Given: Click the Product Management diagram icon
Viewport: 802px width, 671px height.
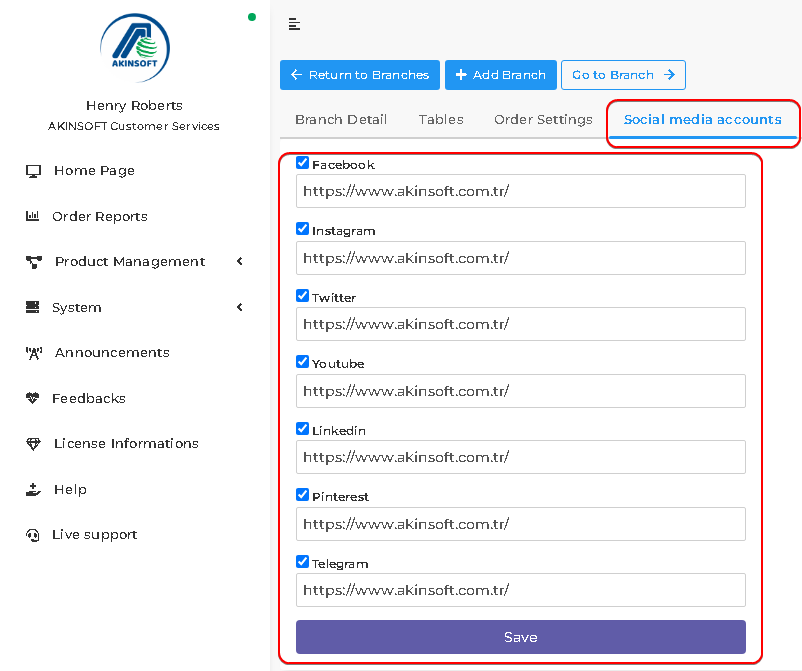Looking at the screenshot, I should point(34,262).
